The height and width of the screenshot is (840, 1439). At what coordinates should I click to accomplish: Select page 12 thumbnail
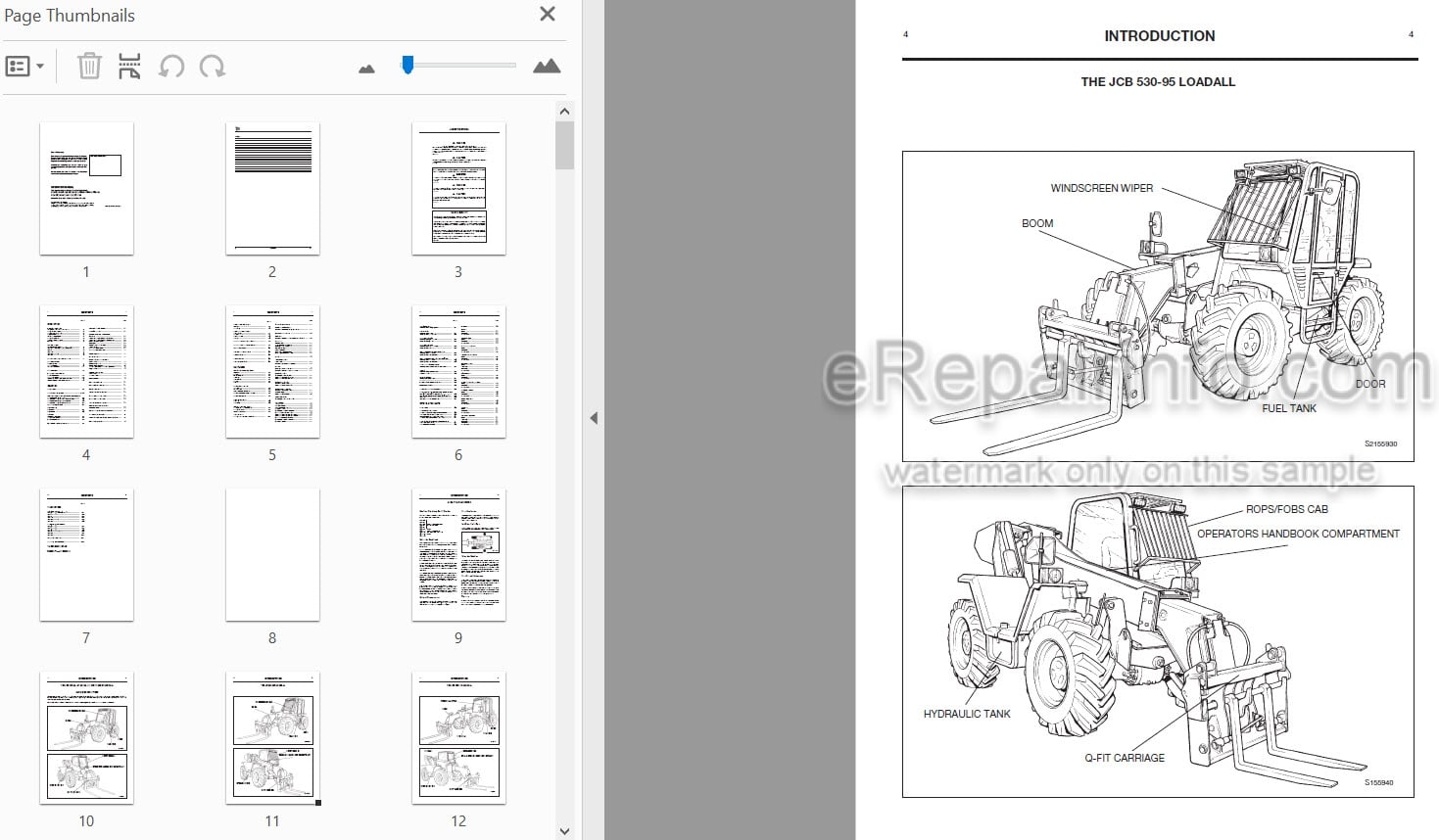tap(458, 737)
